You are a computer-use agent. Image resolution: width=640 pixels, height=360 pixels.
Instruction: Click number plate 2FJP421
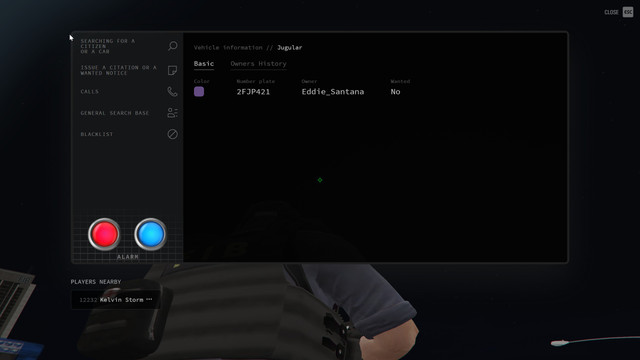coord(253,92)
